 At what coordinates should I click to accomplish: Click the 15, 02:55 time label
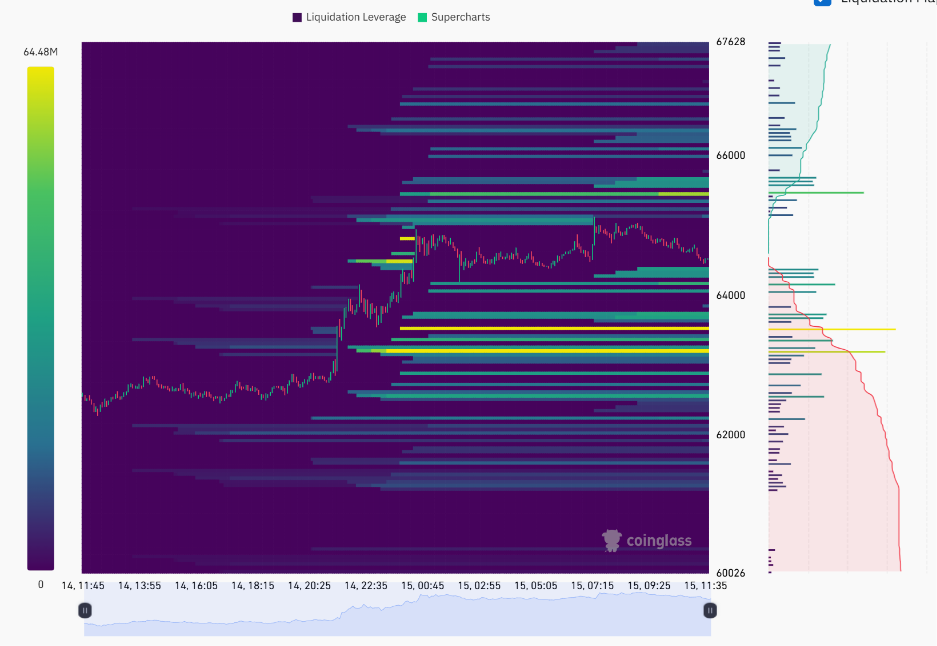[479, 586]
